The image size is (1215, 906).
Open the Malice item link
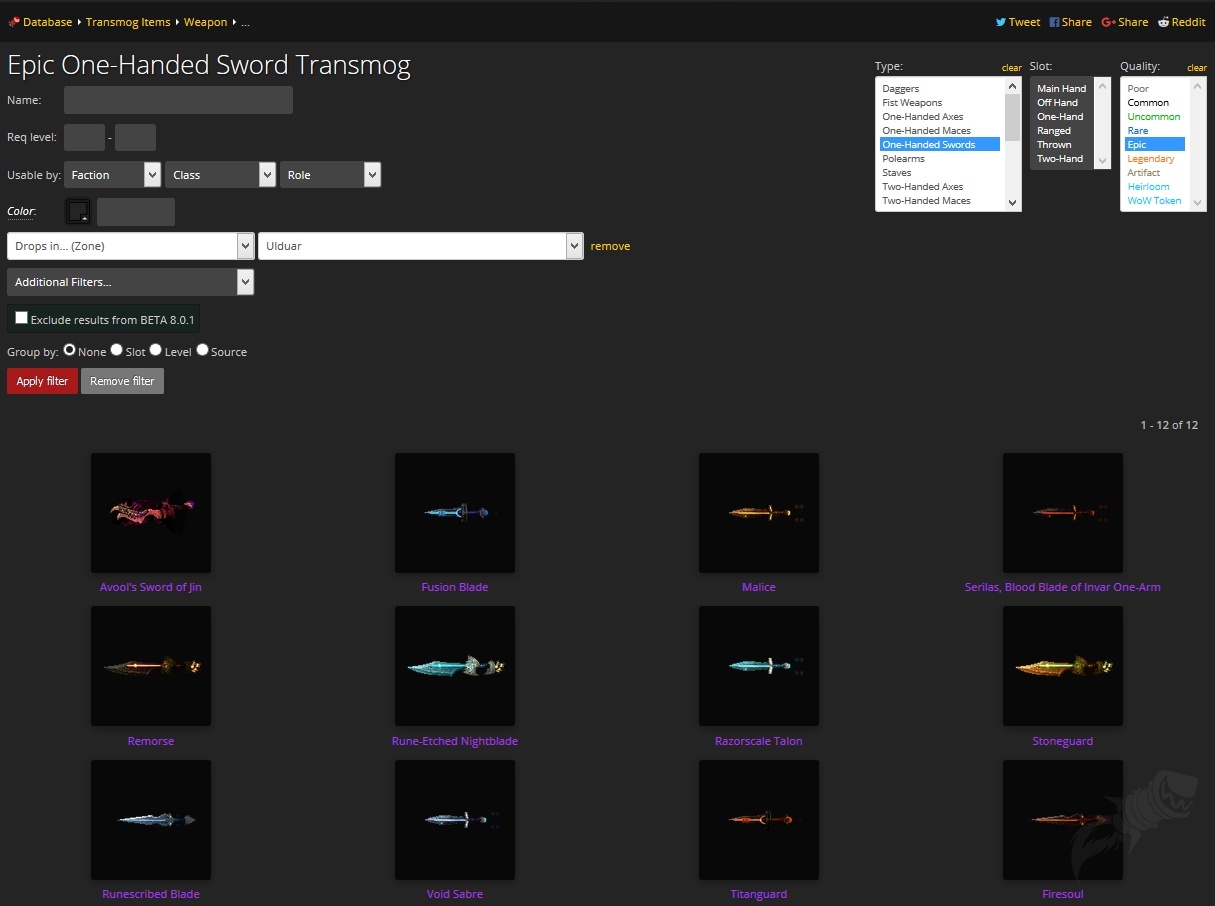[759, 587]
